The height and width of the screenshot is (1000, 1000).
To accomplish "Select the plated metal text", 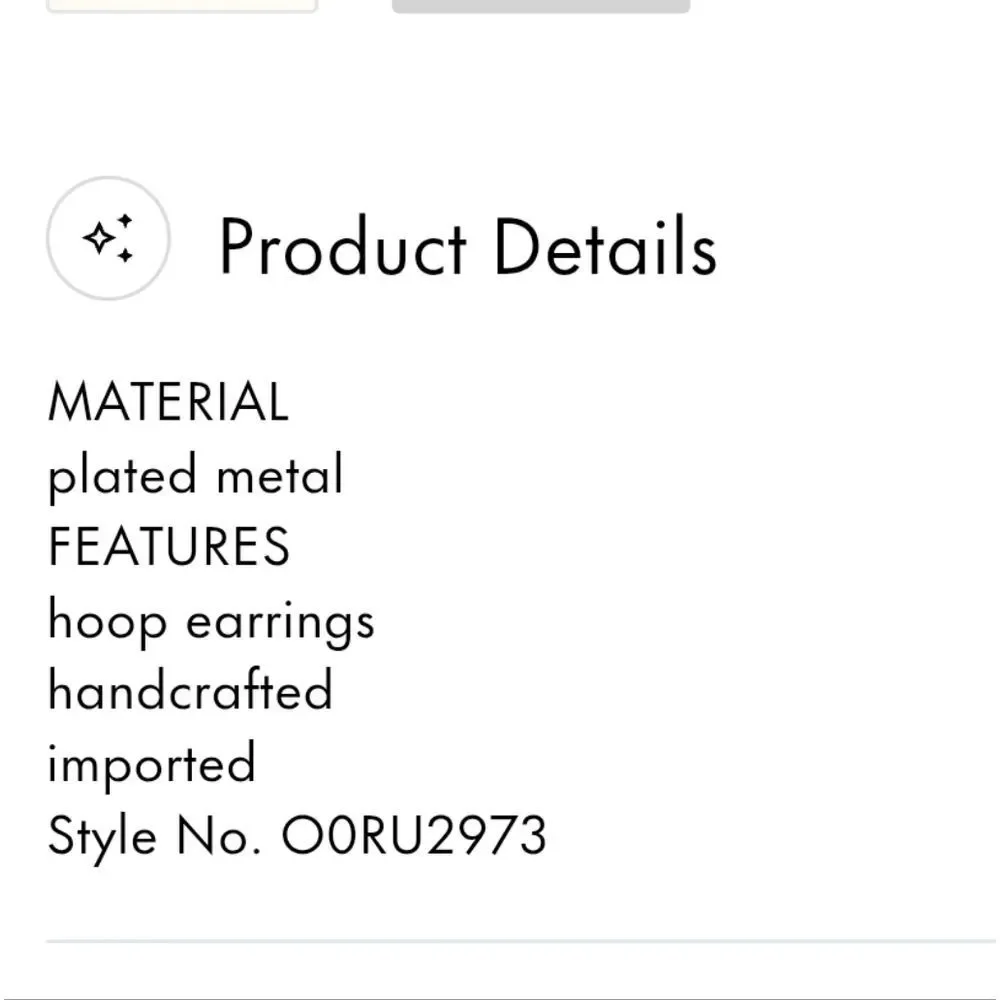I will click(x=196, y=474).
